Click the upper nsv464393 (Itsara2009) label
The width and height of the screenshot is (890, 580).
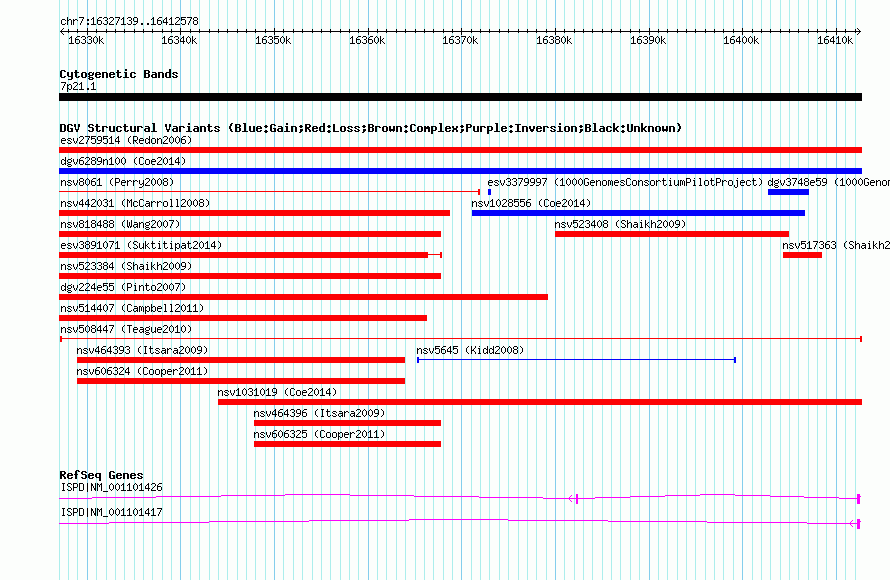[142, 350]
